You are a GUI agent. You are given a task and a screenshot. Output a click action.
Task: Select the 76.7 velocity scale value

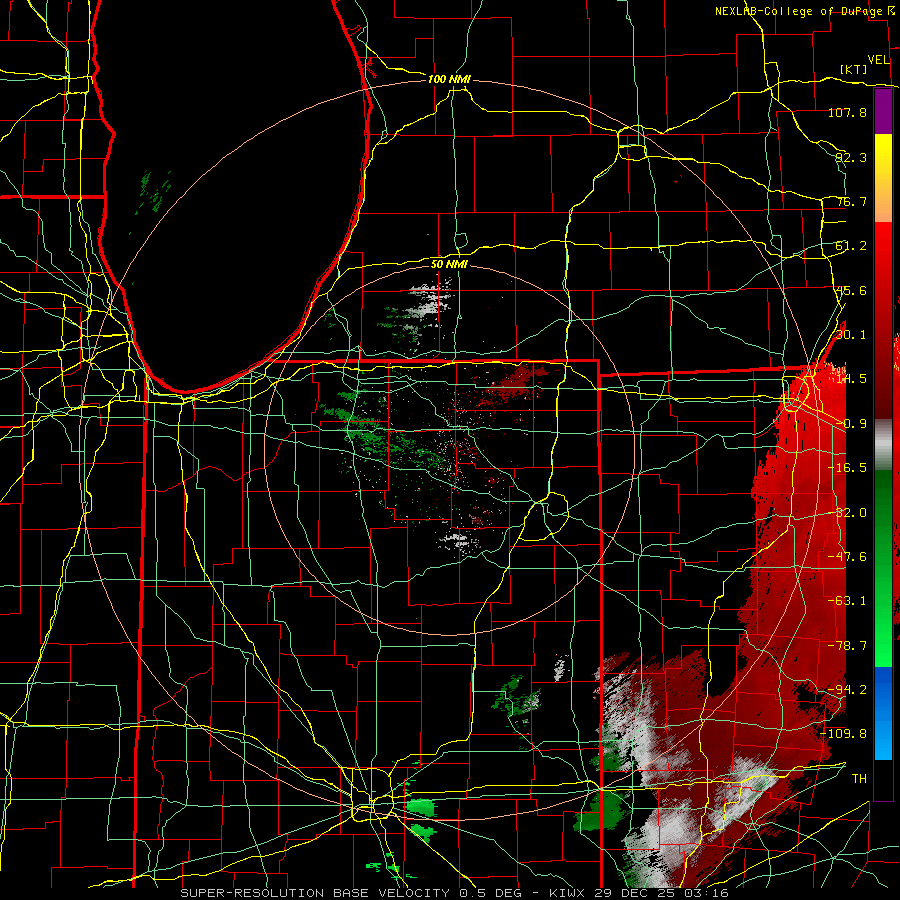tap(851, 201)
